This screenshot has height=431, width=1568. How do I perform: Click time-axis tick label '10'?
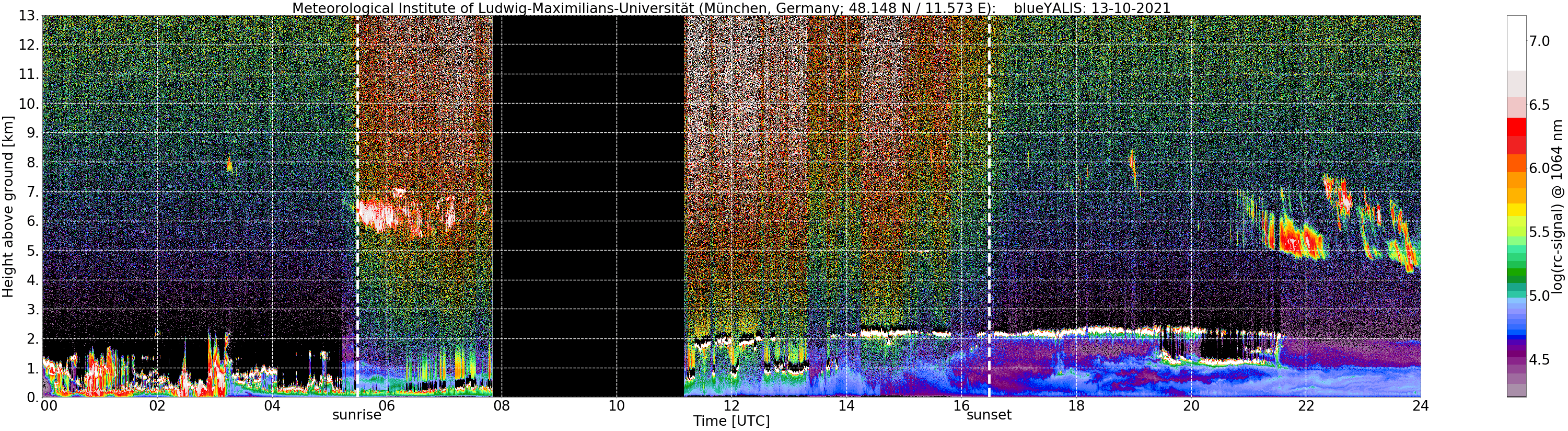tap(617, 405)
